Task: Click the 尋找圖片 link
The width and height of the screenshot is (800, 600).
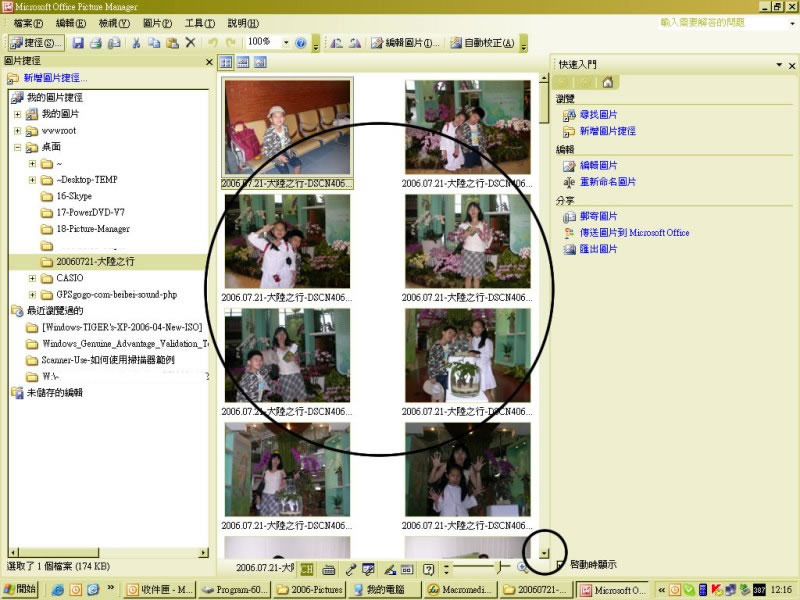Action: coord(598,115)
